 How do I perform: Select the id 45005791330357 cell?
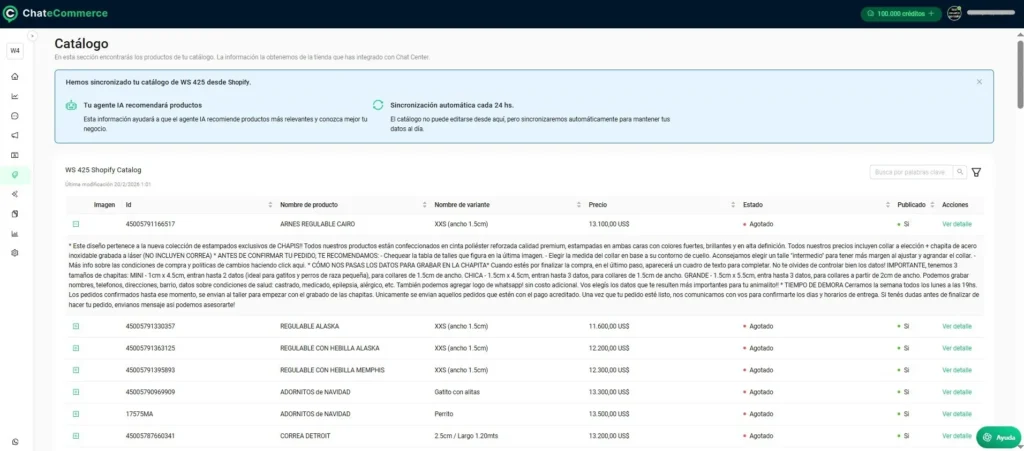click(150, 326)
